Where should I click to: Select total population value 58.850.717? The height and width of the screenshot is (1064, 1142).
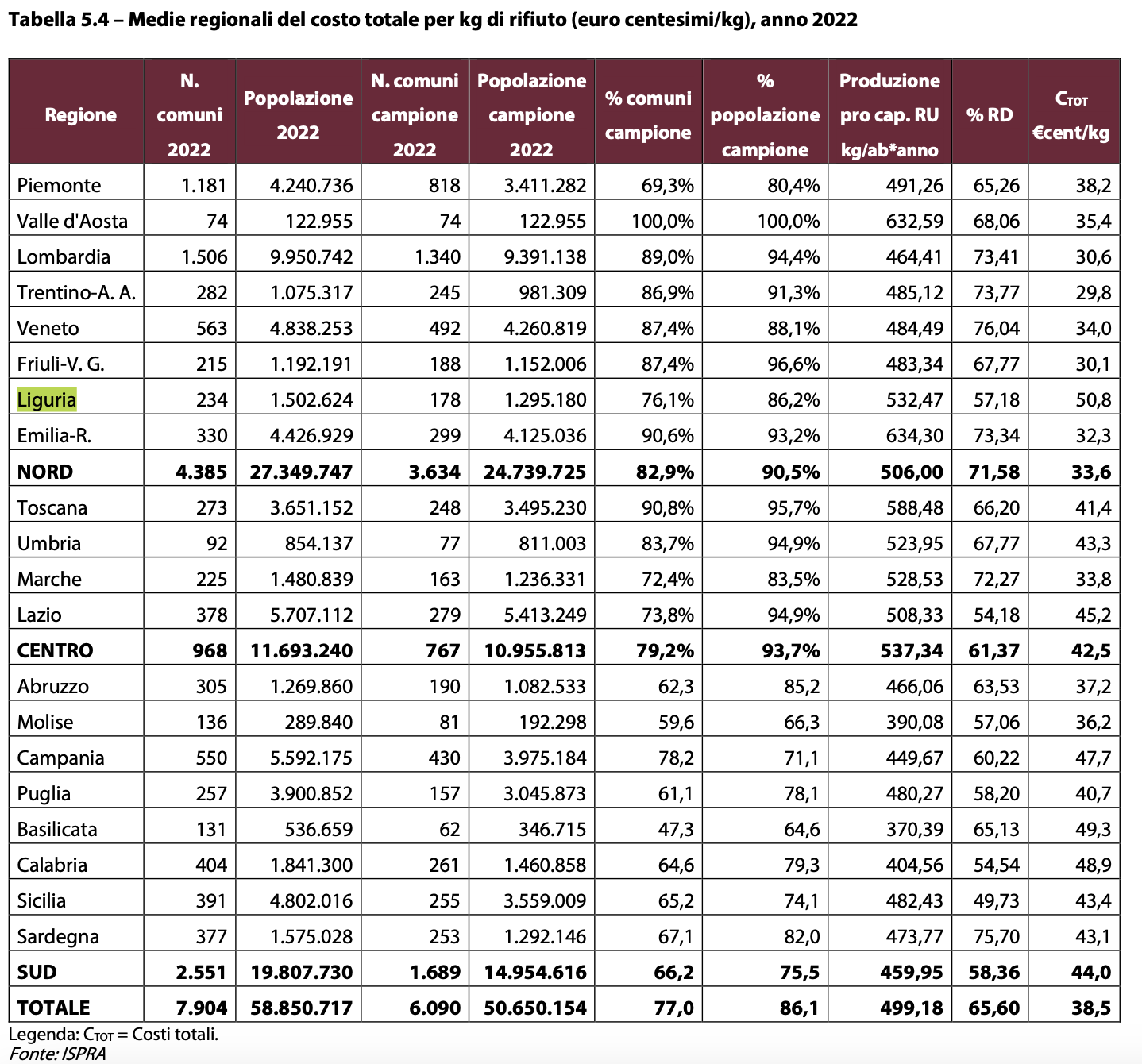click(302, 1008)
